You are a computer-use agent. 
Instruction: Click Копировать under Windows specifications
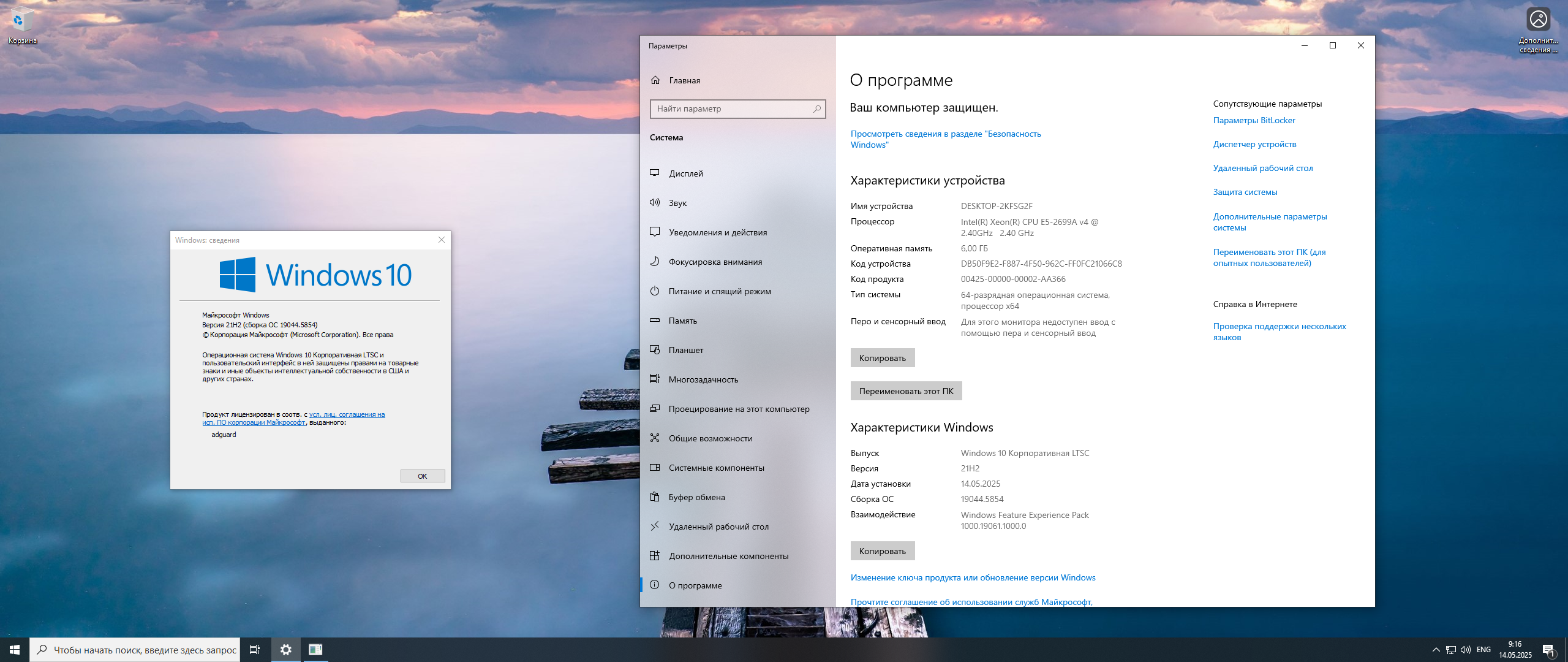882,551
